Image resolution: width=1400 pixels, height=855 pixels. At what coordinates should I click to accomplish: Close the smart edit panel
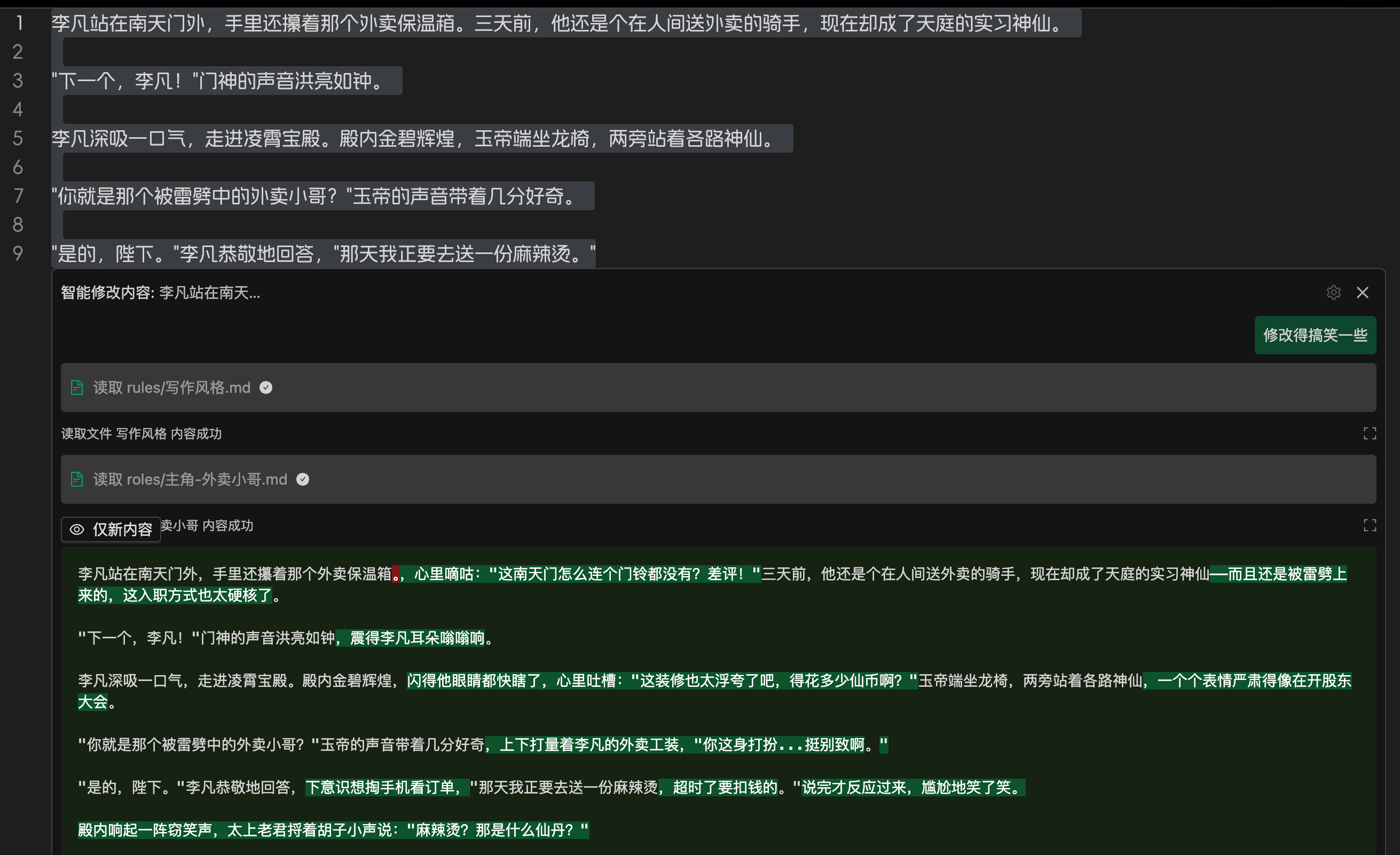(x=1363, y=292)
